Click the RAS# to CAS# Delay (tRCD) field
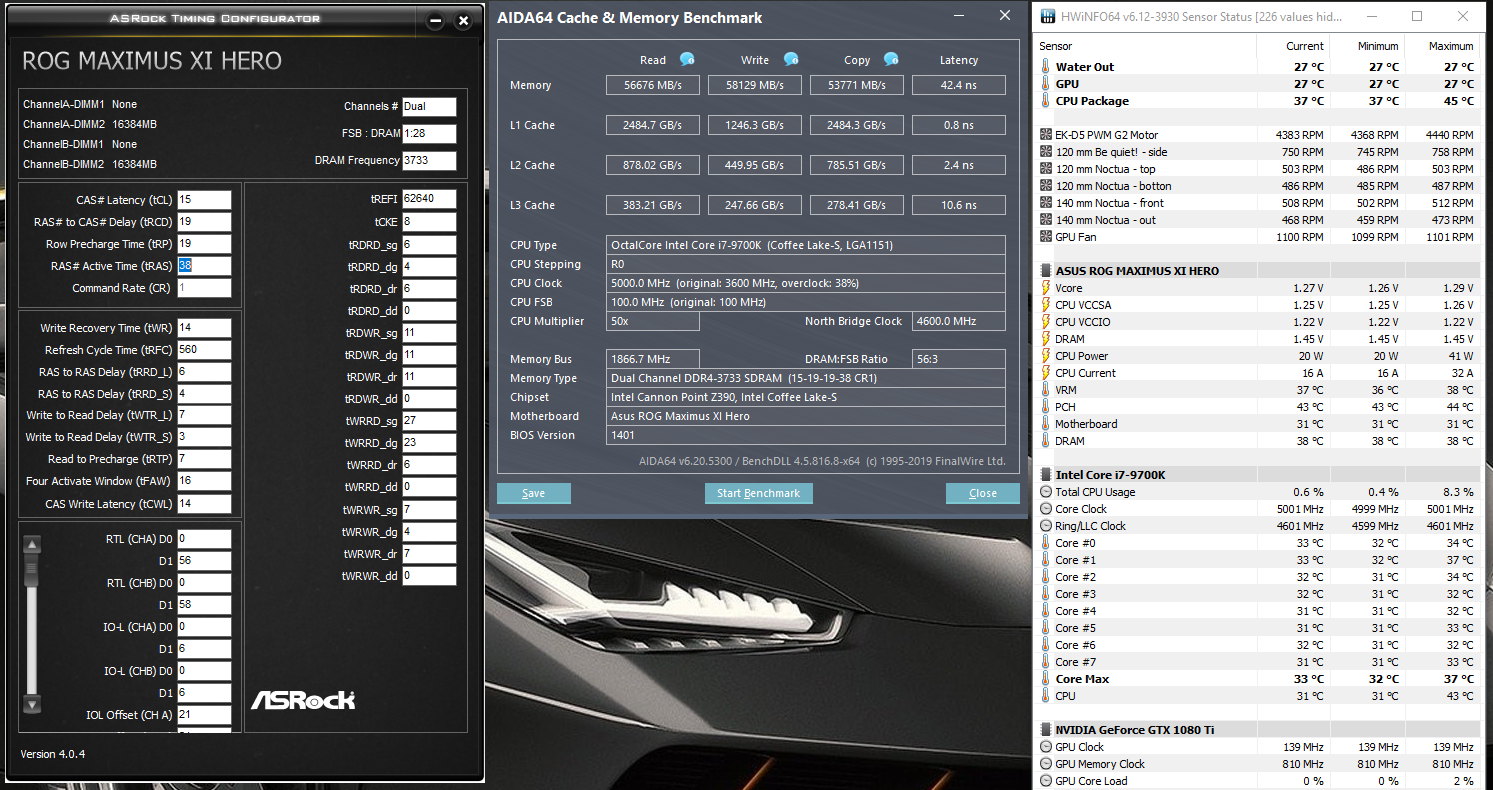Image resolution: width=1493 pixels, height=790 pixels. point(204,222)
